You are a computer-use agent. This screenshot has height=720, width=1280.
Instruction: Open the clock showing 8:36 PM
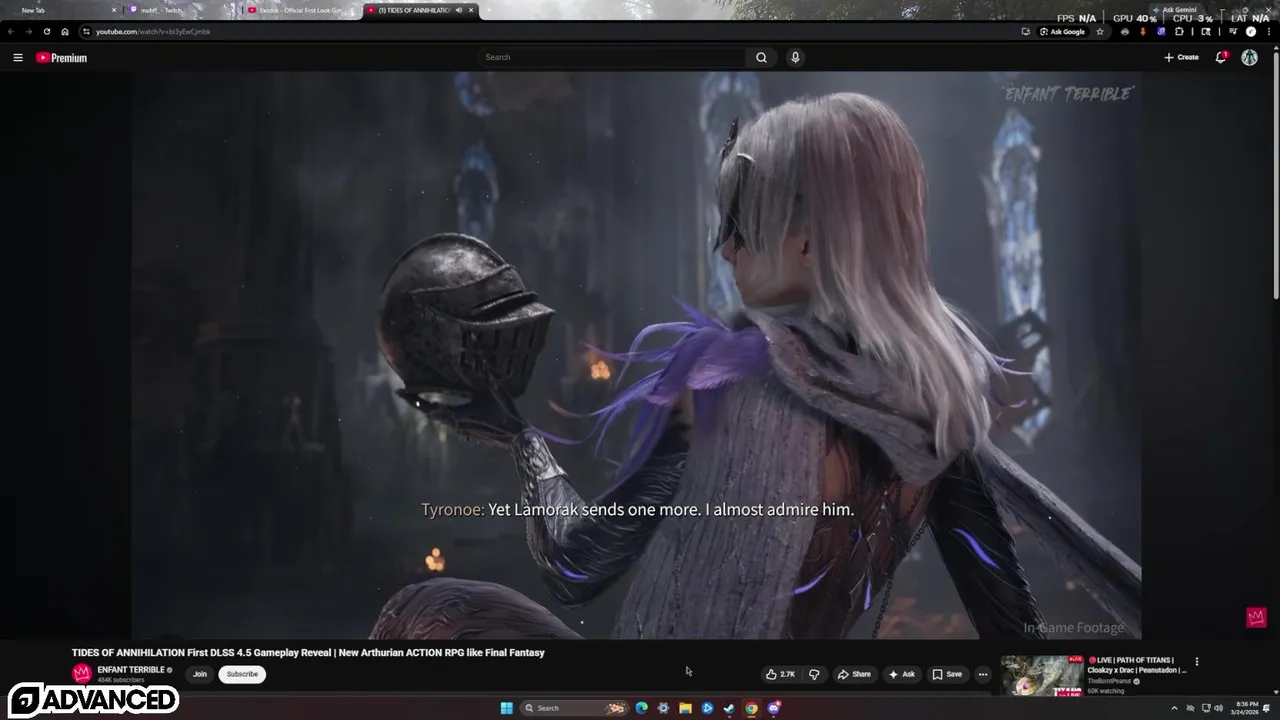1247,708
